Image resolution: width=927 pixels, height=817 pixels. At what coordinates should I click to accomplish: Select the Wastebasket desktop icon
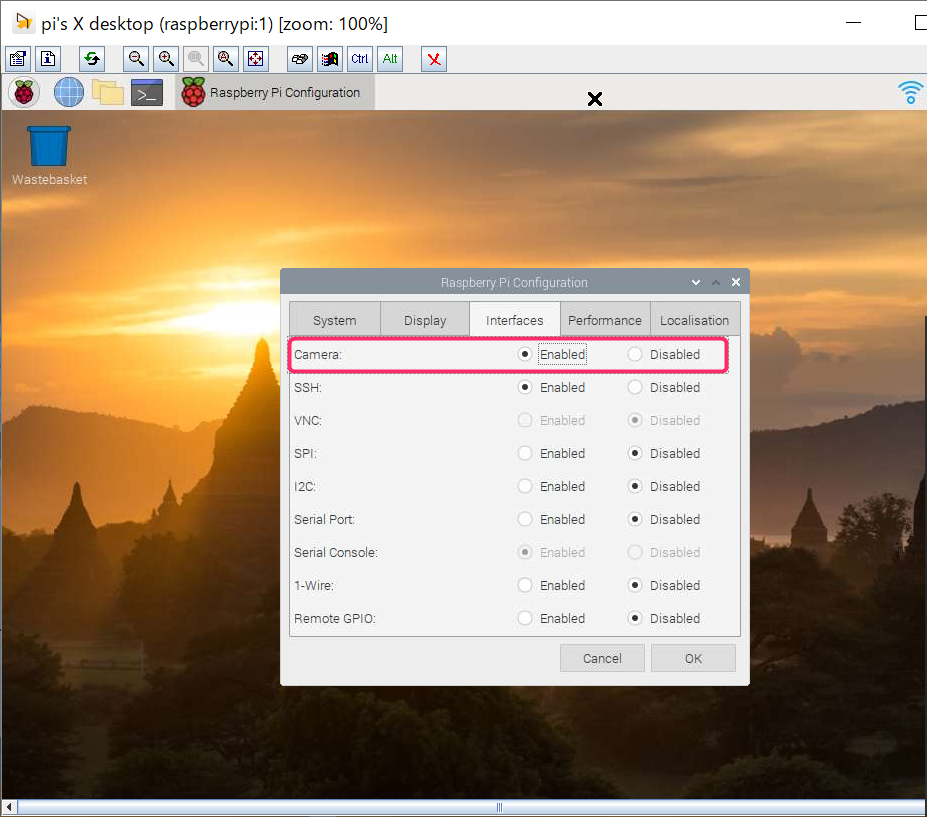pos(49,155)
